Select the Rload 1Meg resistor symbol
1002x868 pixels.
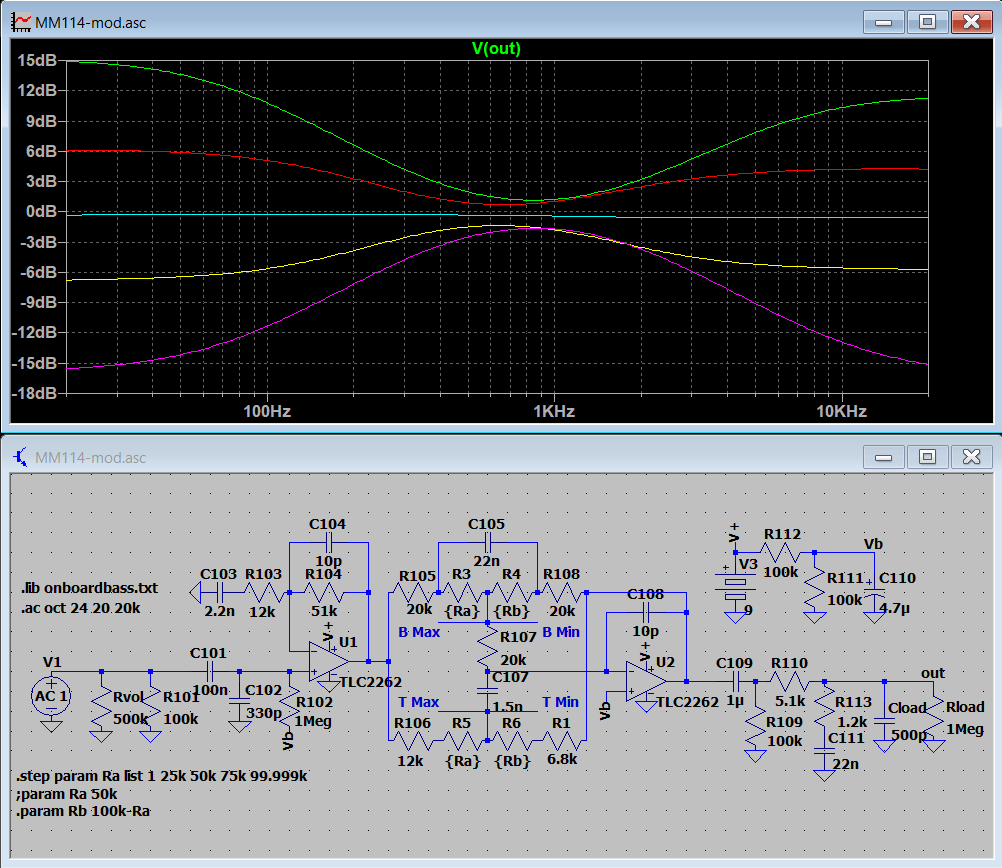(x=934, y=716)
